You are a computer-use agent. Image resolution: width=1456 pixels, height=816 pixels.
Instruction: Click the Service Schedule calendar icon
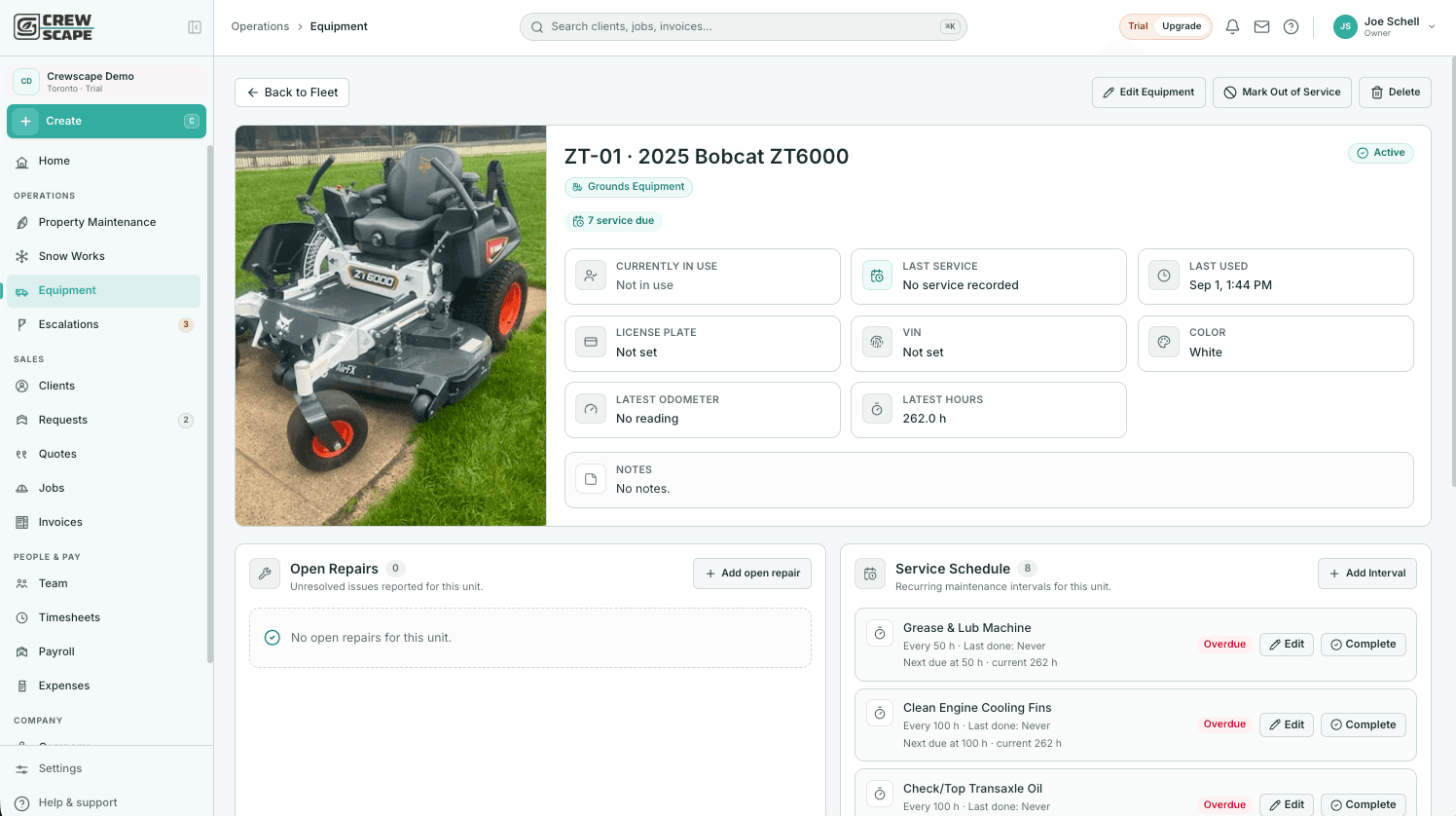pyautogui.click(x=870, y=574)
